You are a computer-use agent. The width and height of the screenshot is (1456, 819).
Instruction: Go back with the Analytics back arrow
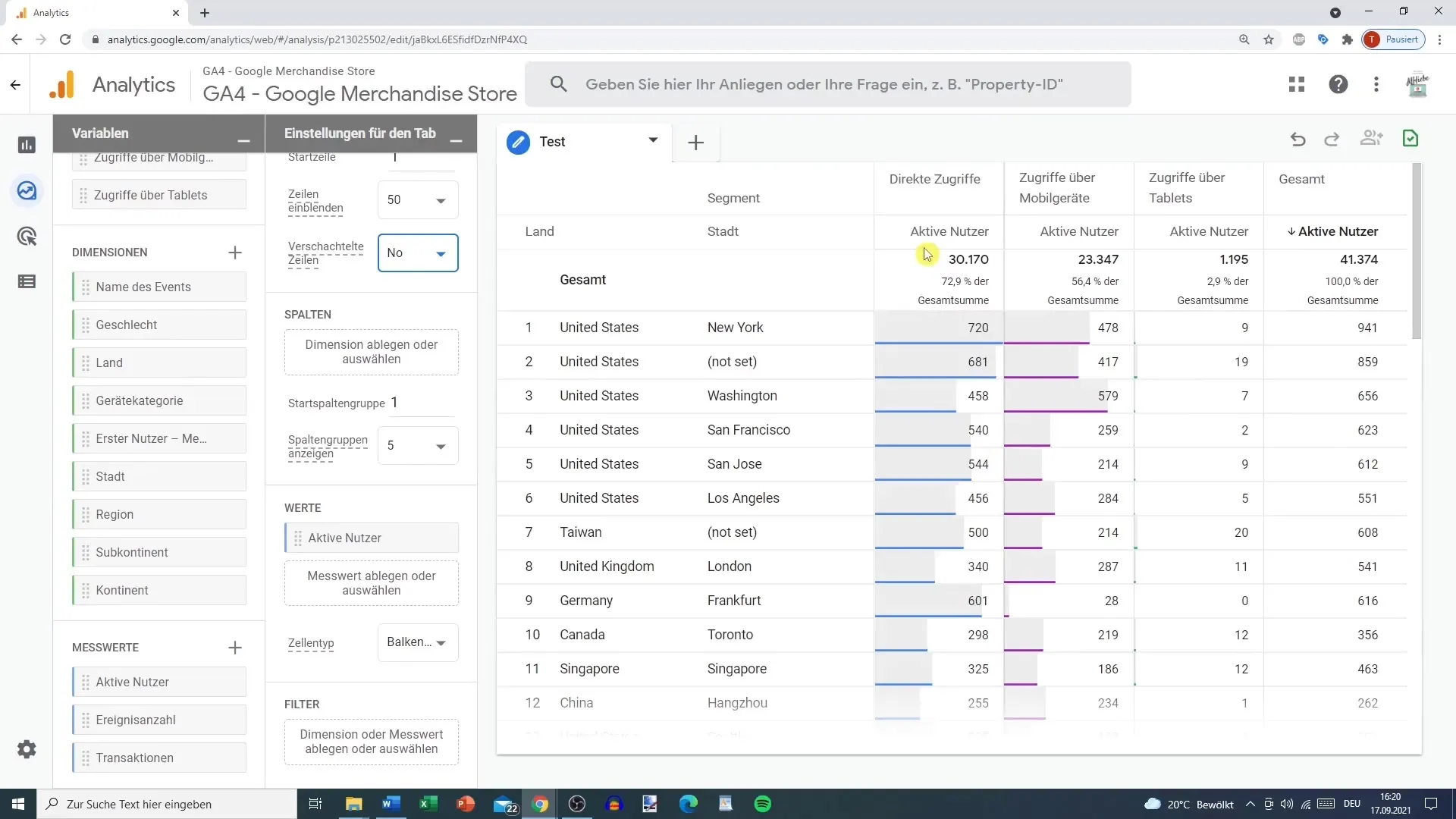(x=15, y=85)
